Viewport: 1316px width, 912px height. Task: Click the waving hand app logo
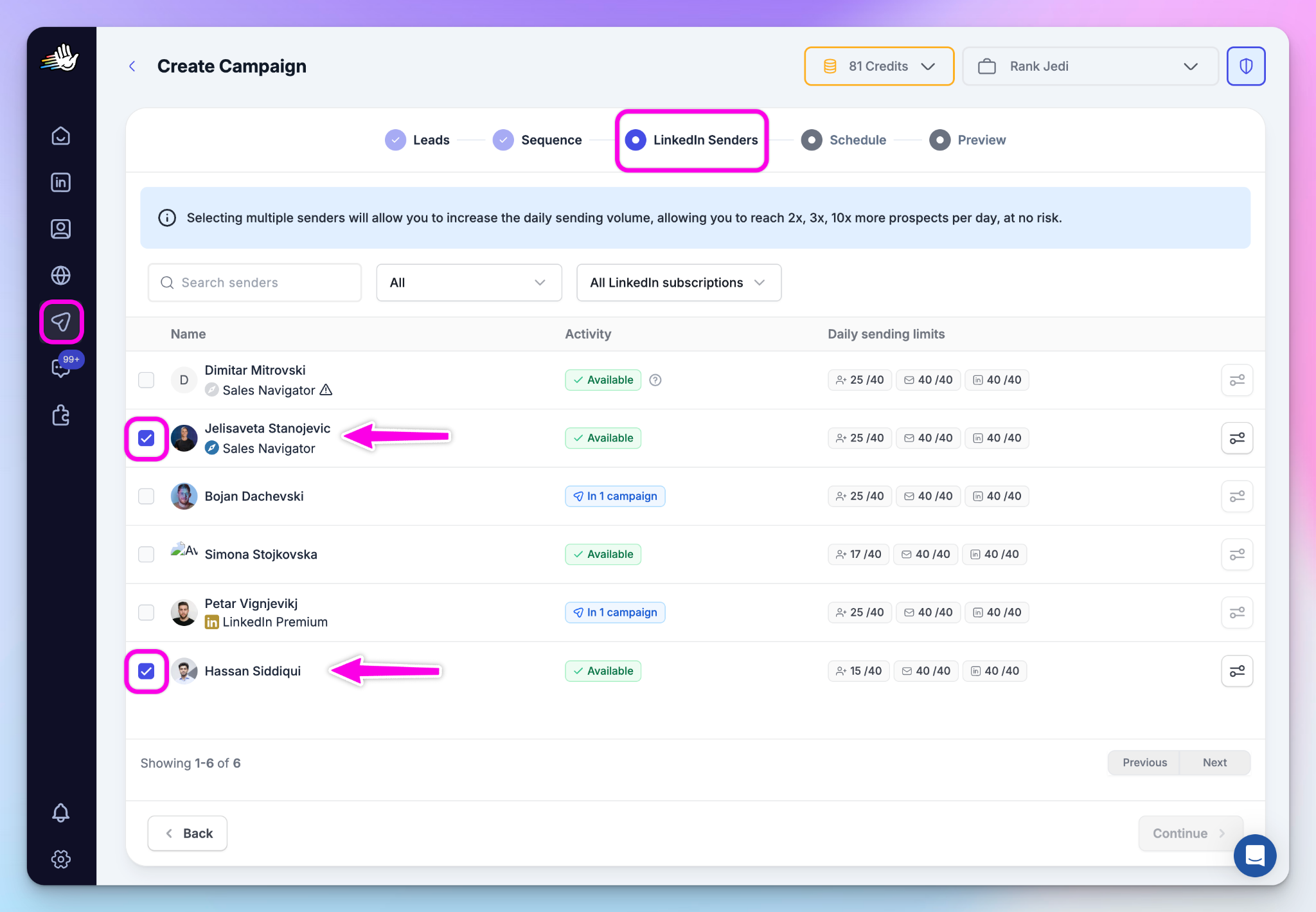[x=60, y=58]
